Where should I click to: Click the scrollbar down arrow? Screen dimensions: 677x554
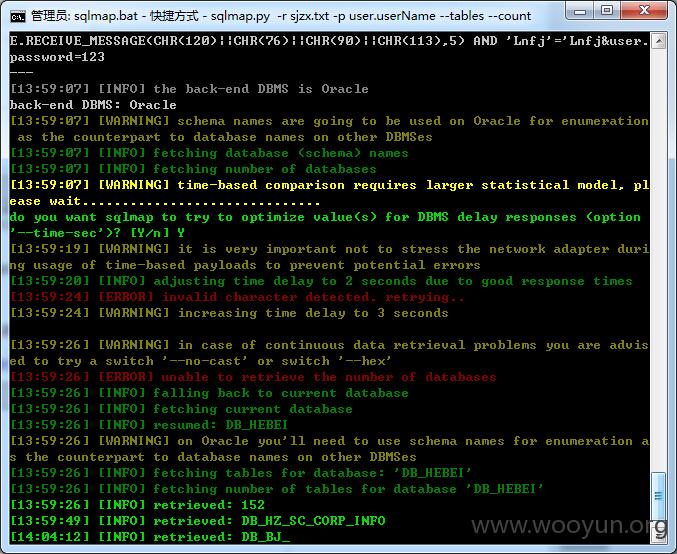click(x=658, y=536)
